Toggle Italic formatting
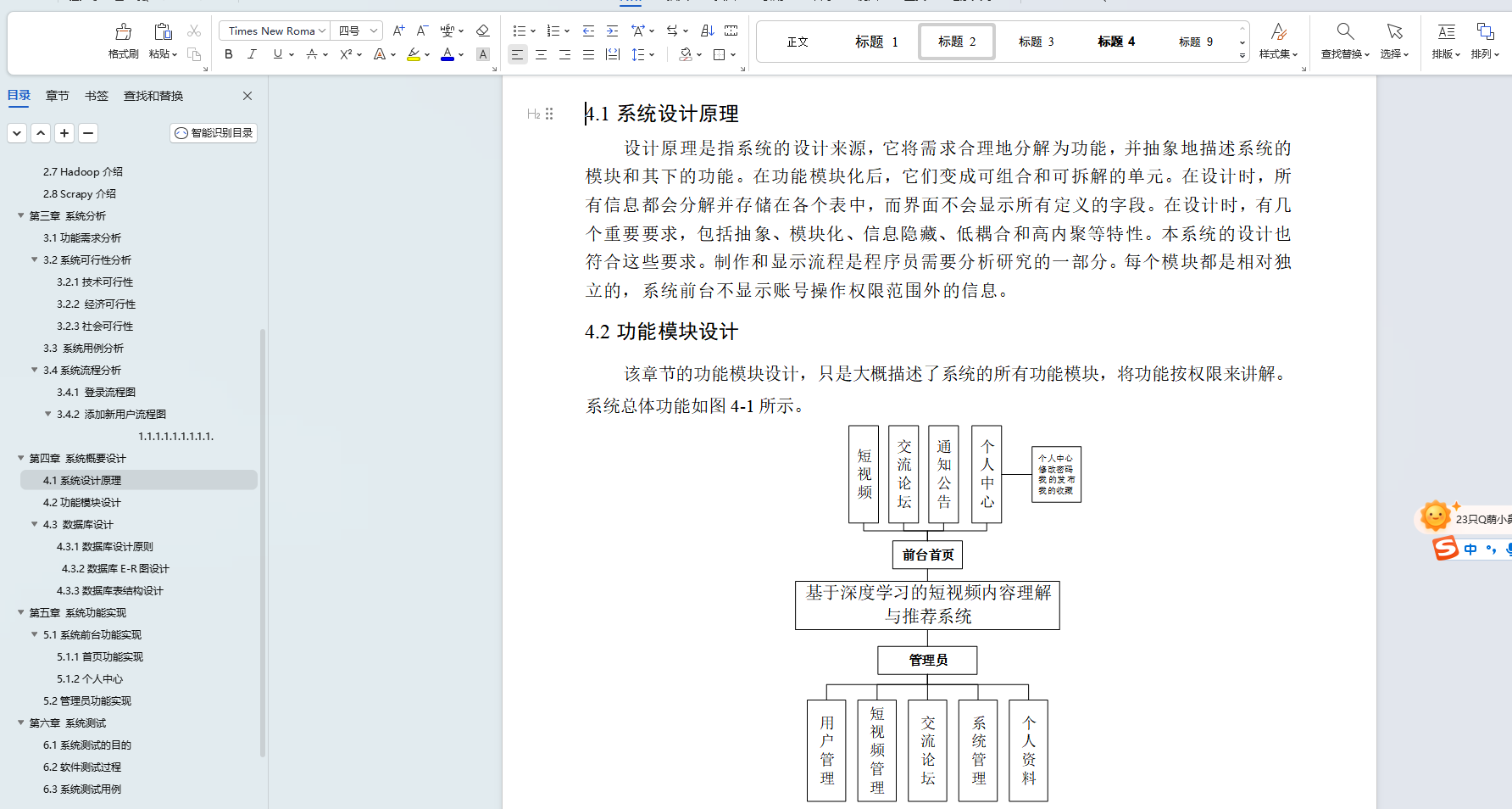 (x=252, y=54)
